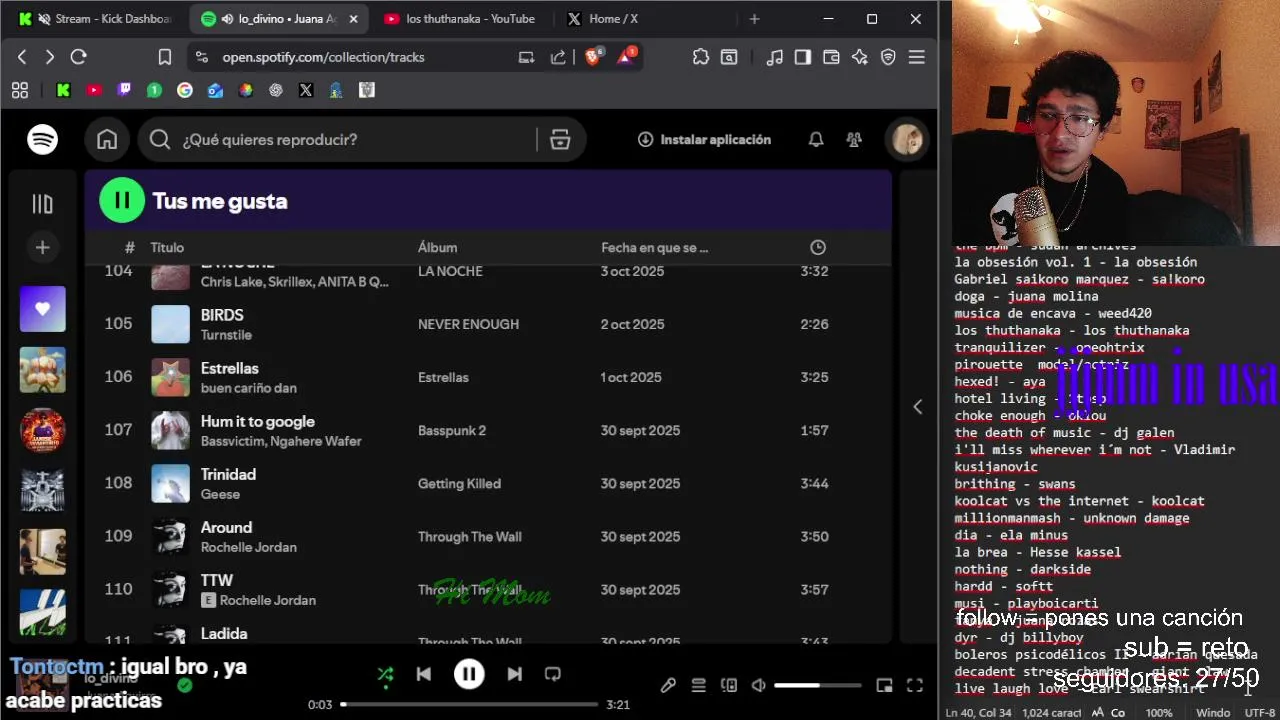Adjust the volume slider
1280x720 pixels.
click(817, 685)
